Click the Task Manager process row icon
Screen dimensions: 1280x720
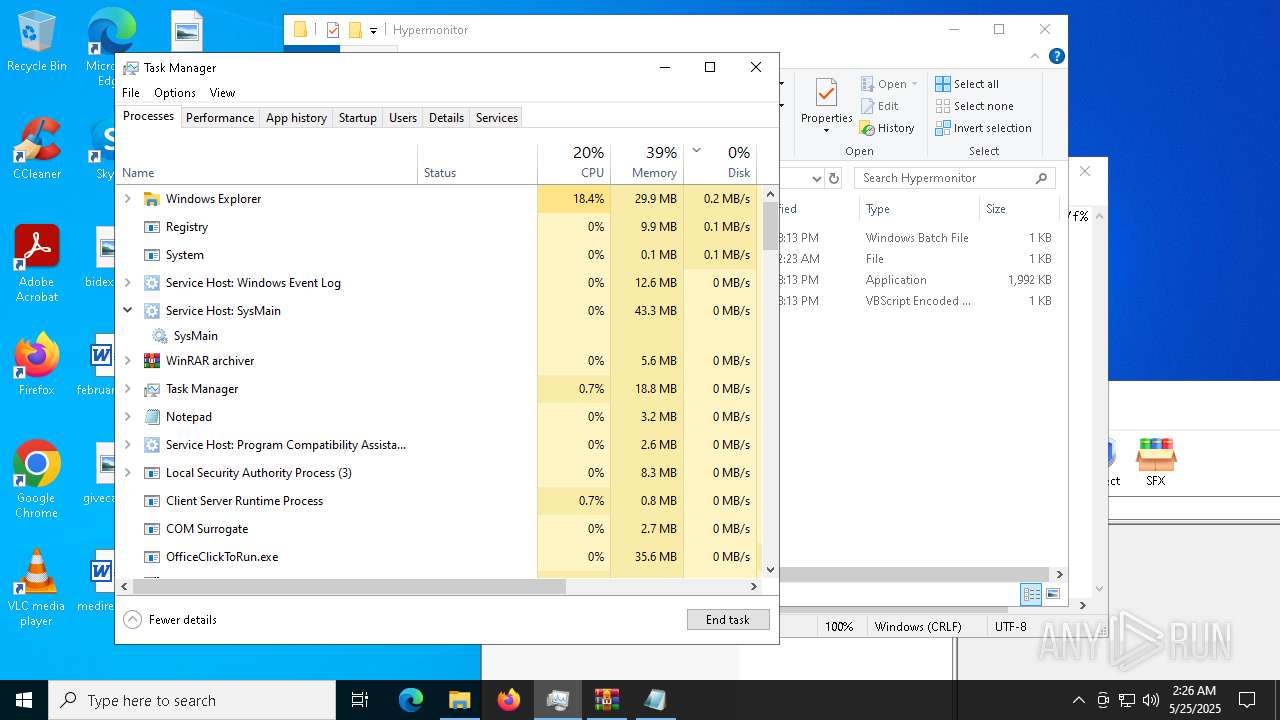click(152, 389)
